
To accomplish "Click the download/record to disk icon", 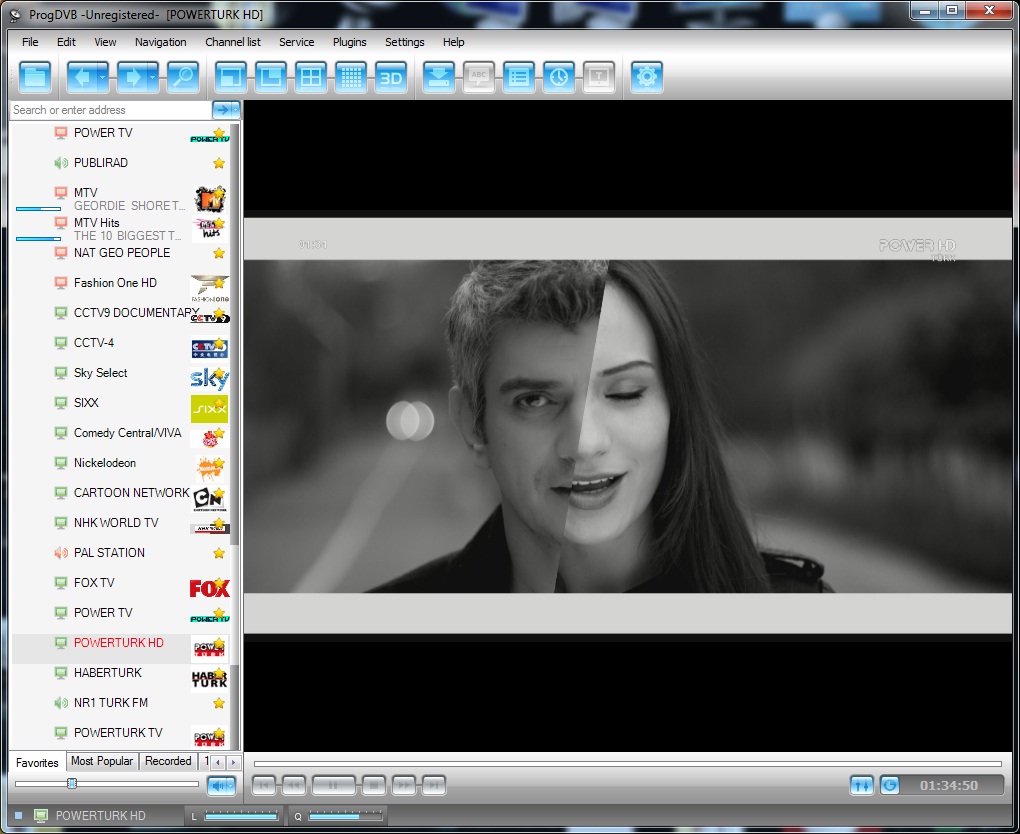I will click(x=439, y=77).
